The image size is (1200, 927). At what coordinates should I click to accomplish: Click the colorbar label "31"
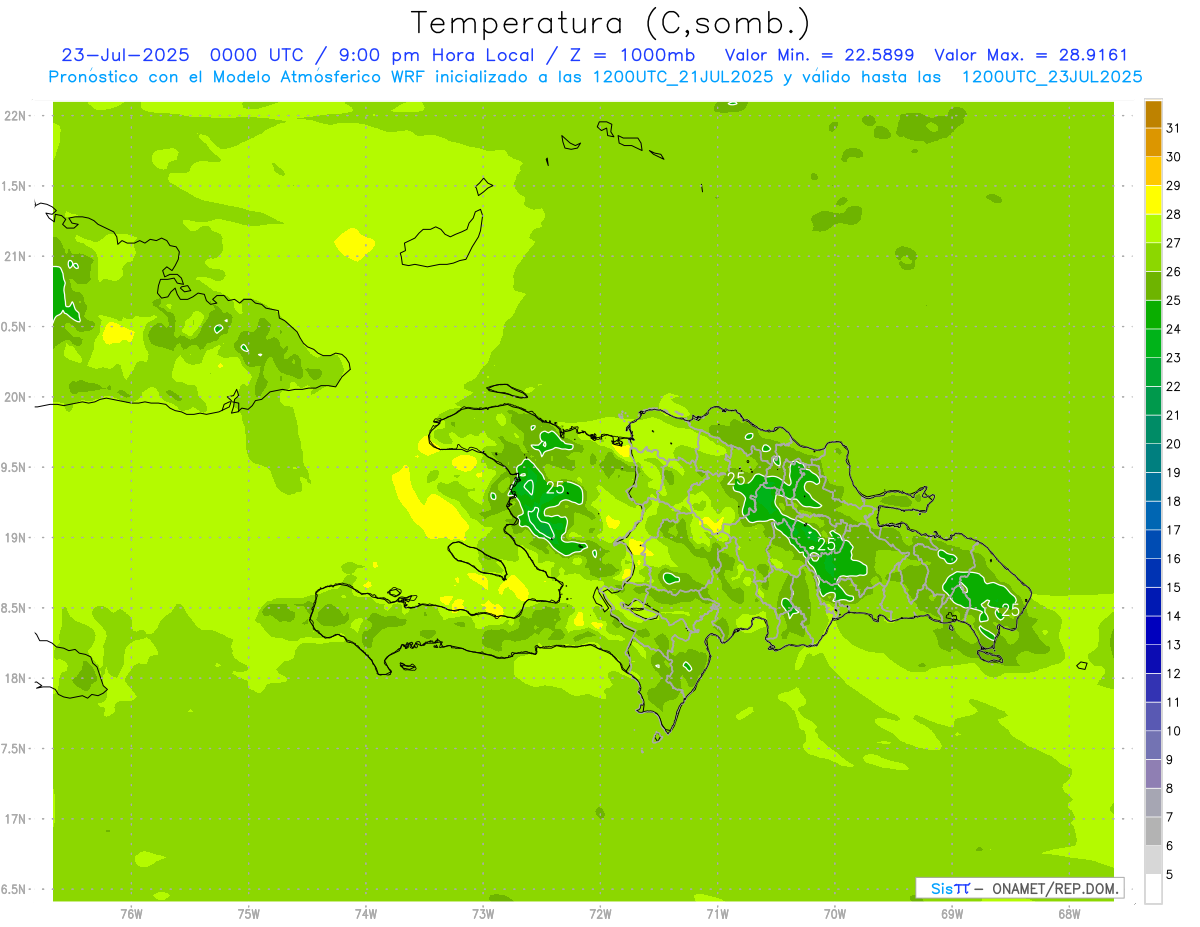point(1173,128)
